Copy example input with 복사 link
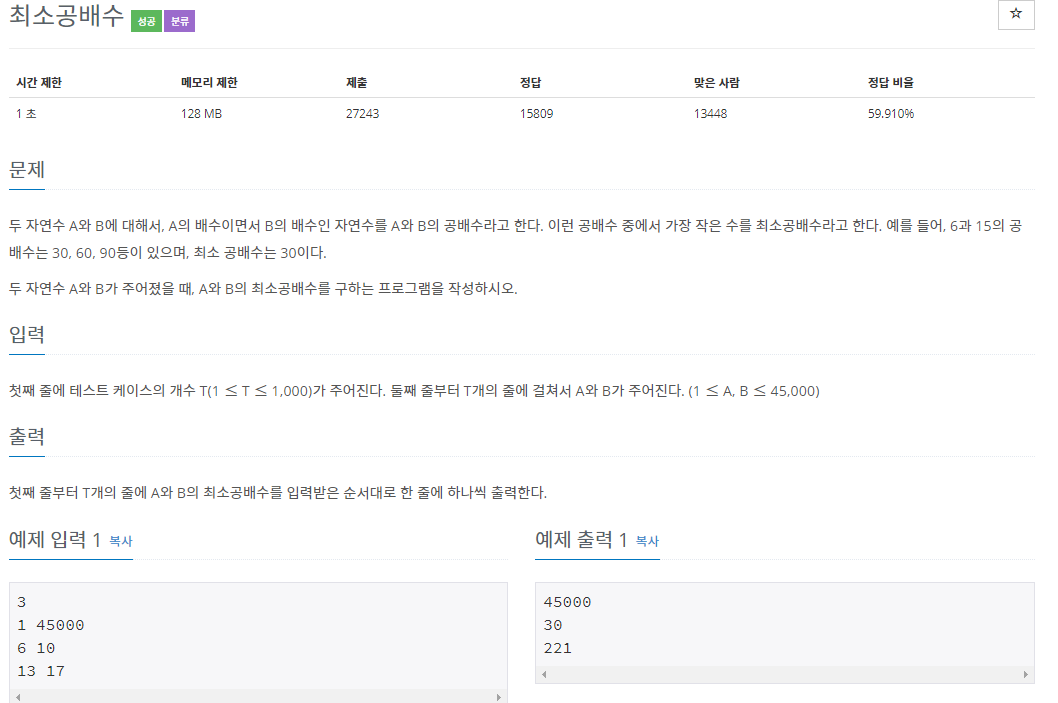 121,541
